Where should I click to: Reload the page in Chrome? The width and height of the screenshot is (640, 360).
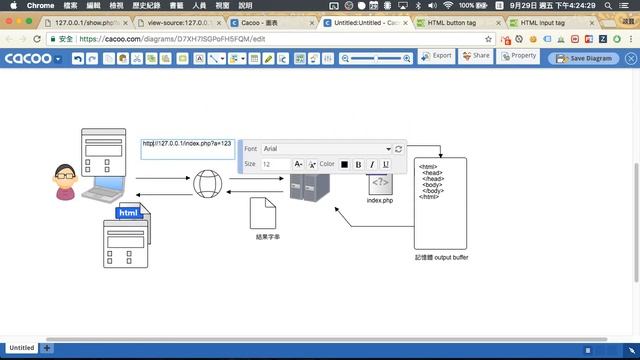(x=37, y=39)
